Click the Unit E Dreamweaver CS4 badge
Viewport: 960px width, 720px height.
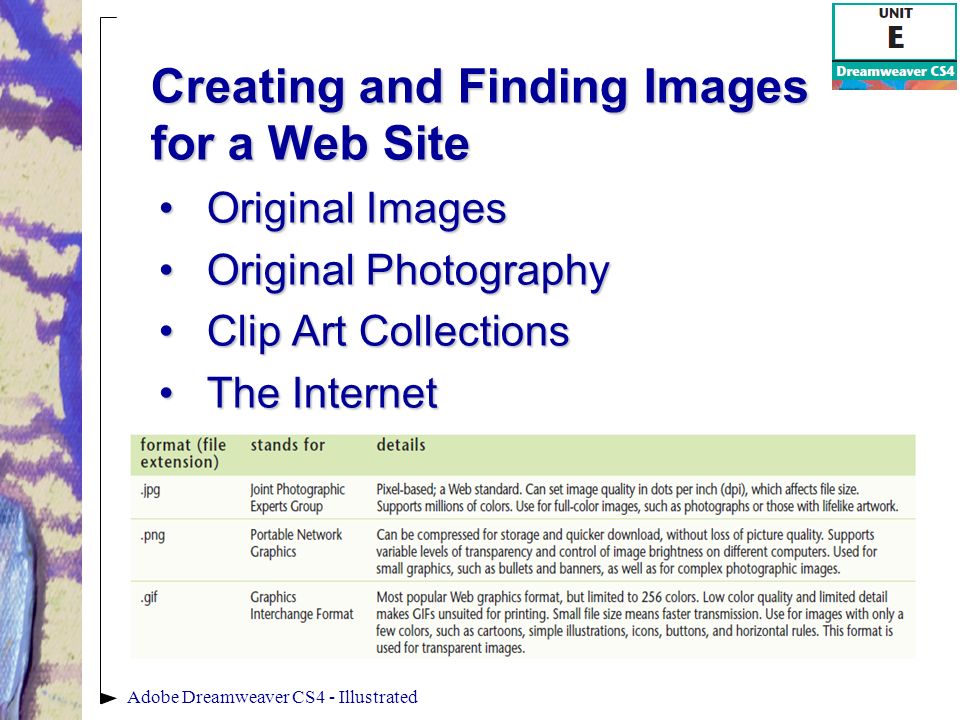click(x=894, y=47)
